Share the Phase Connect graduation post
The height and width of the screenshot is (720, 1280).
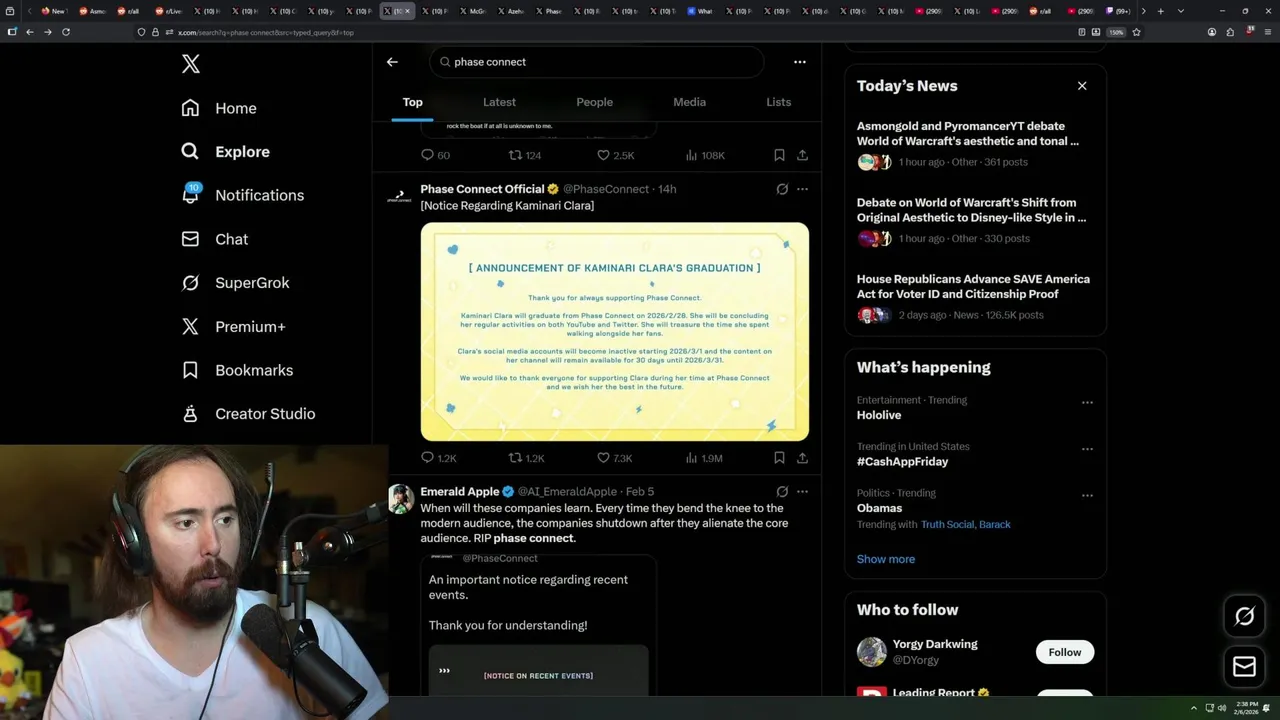[802, 458]
